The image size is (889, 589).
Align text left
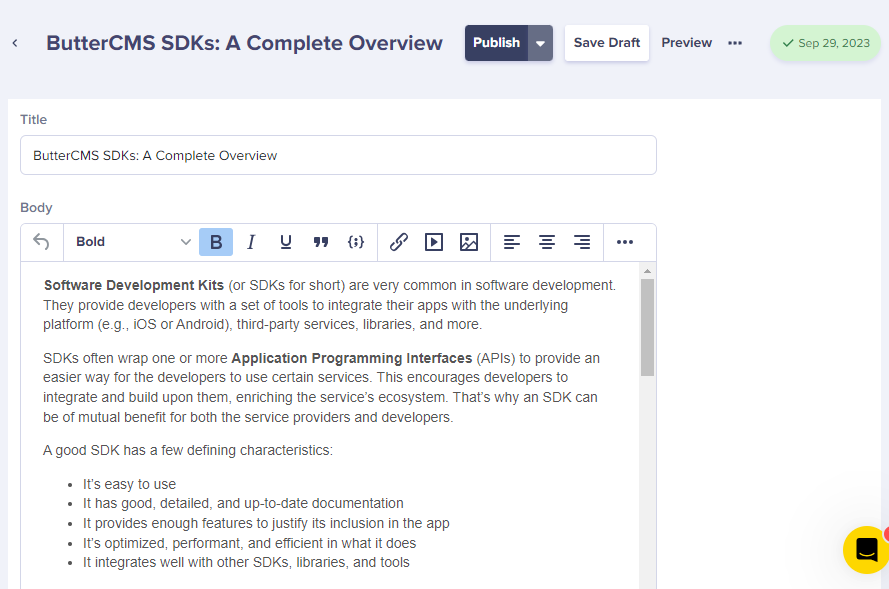click(x=511, y=242)
